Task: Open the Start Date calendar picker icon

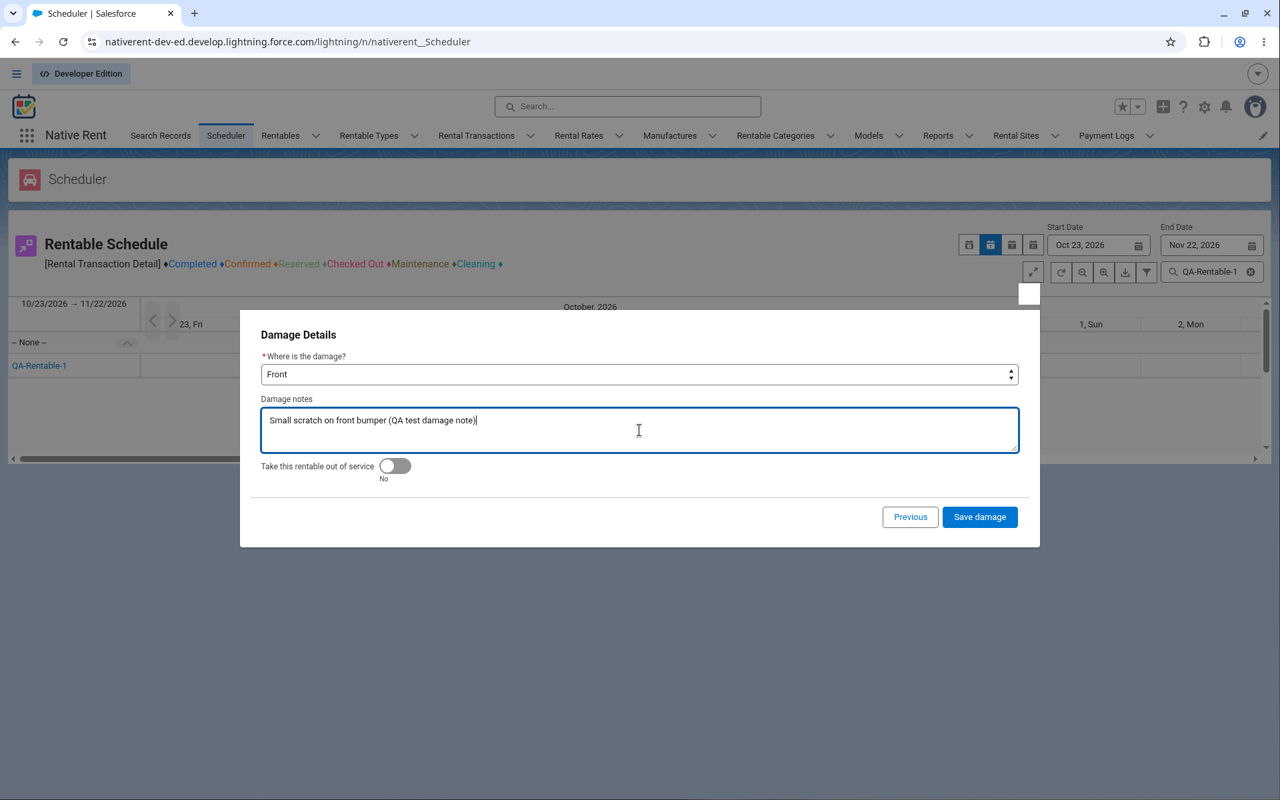Action: [1138, 246]
